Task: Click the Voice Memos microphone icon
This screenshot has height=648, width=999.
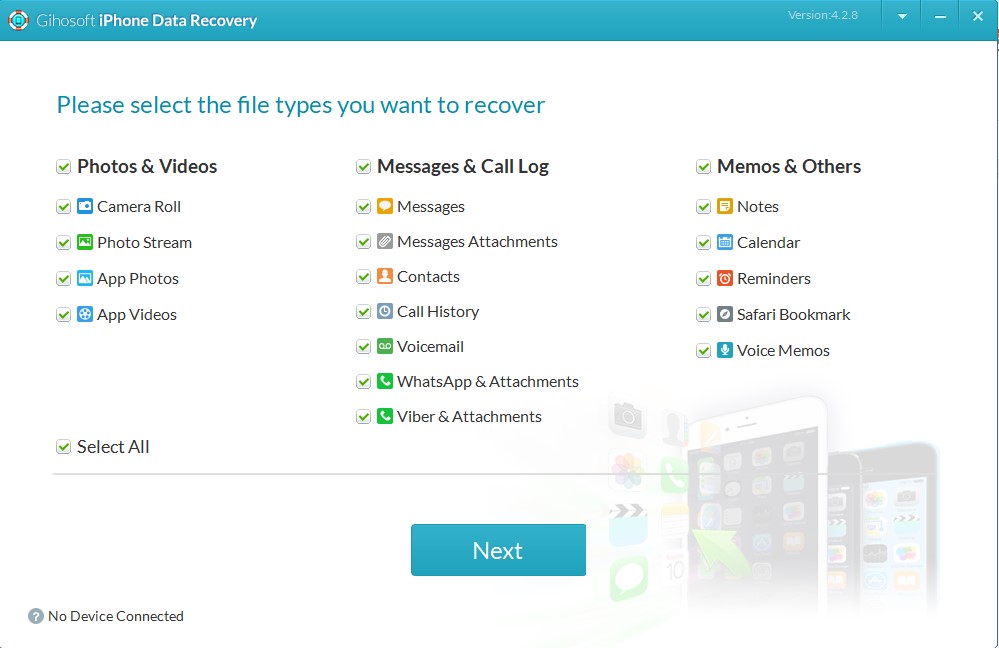Action: pos(724,350)
